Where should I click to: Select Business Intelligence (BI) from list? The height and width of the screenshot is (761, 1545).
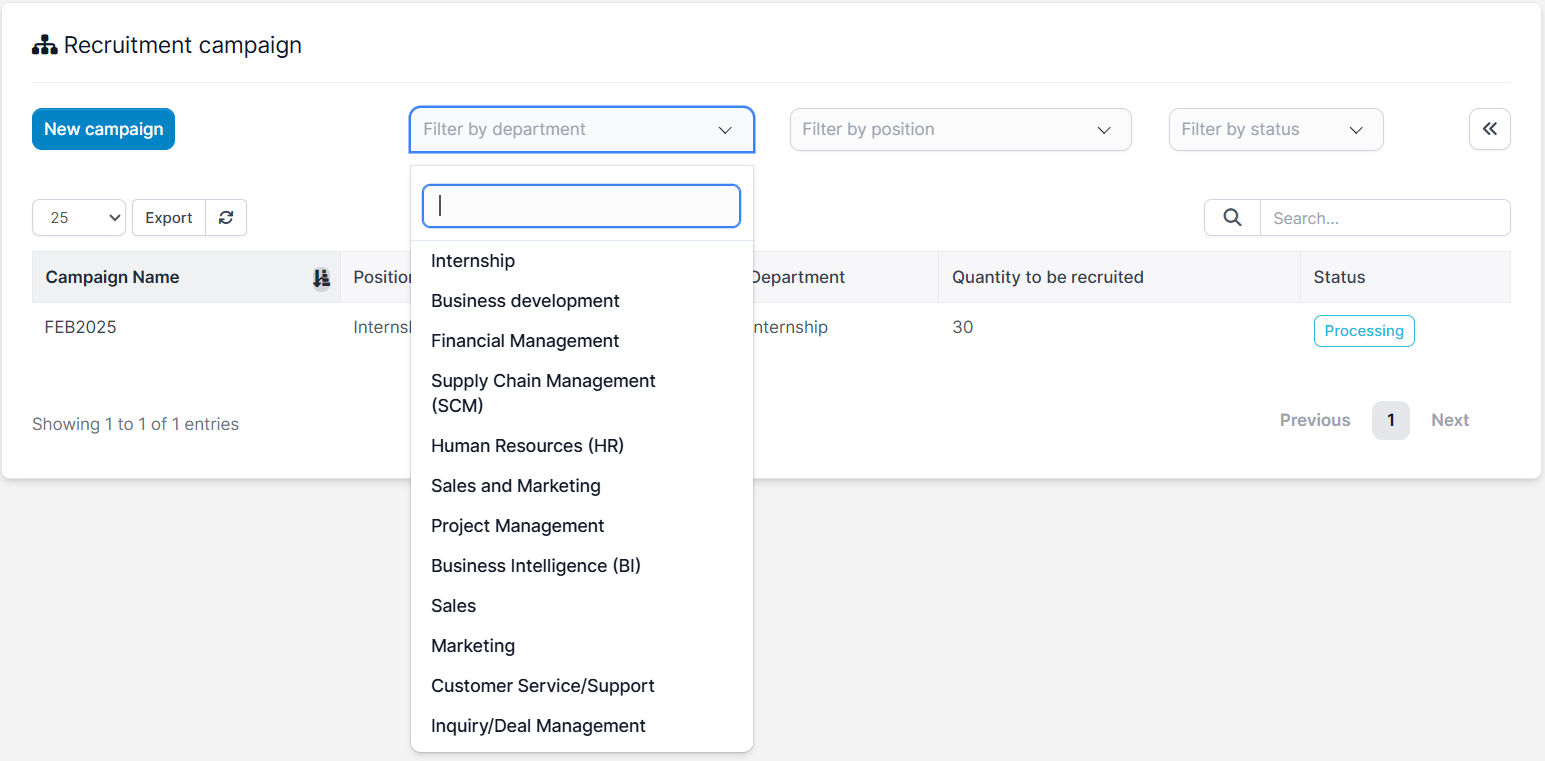click(535, 566)
